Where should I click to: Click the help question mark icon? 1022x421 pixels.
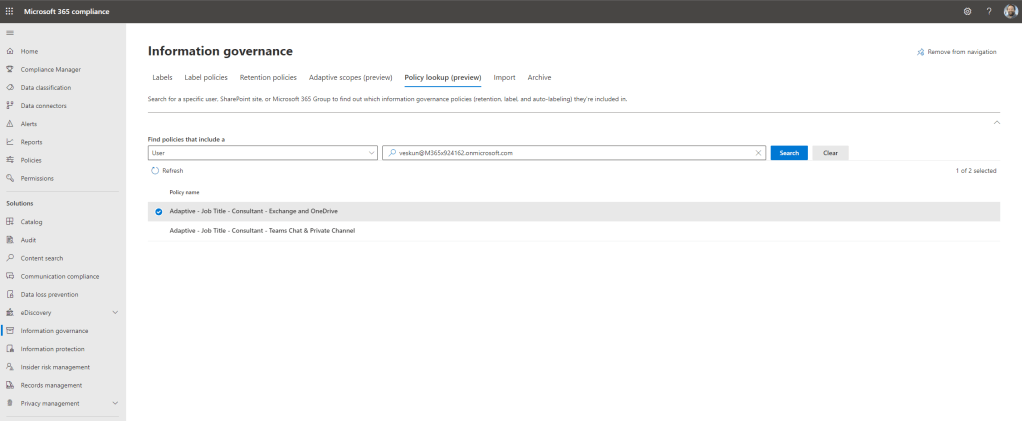[989, 11]
